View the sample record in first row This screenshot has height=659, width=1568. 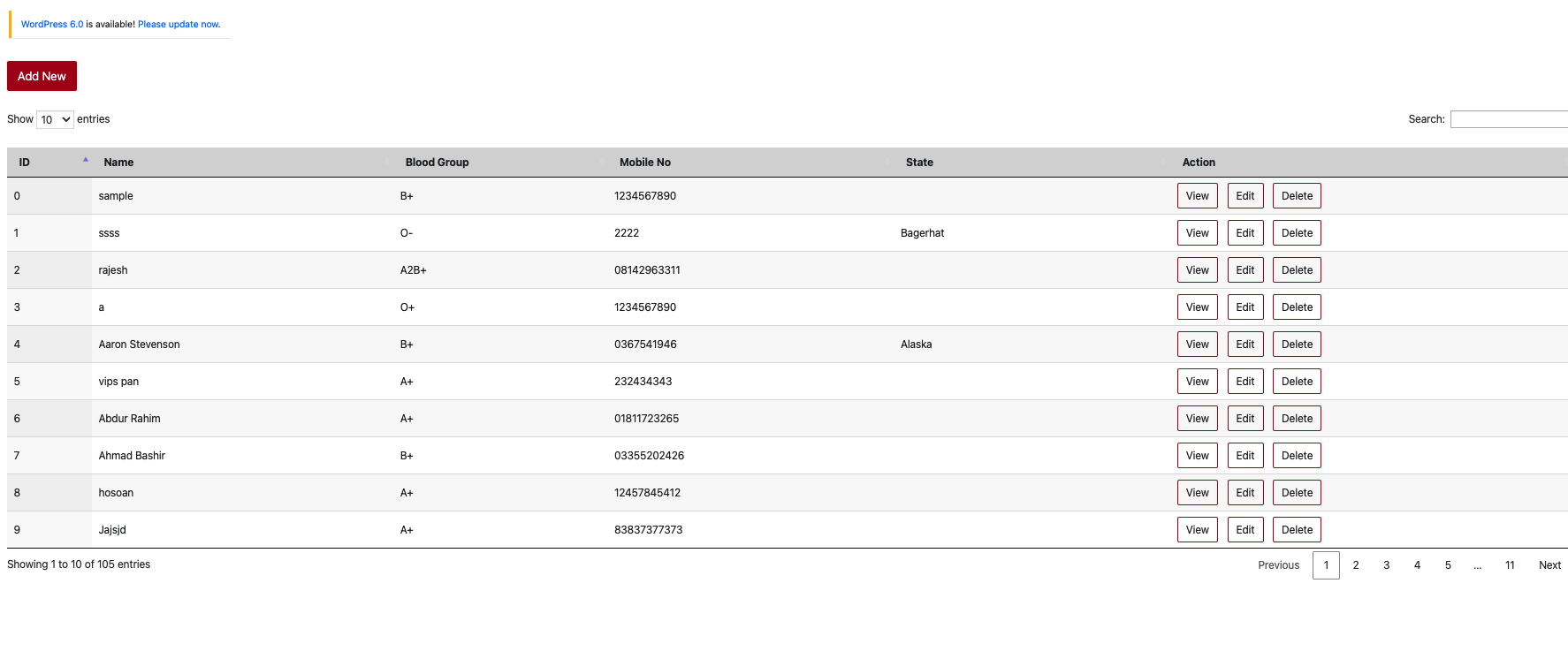(x=1198, y=196)
